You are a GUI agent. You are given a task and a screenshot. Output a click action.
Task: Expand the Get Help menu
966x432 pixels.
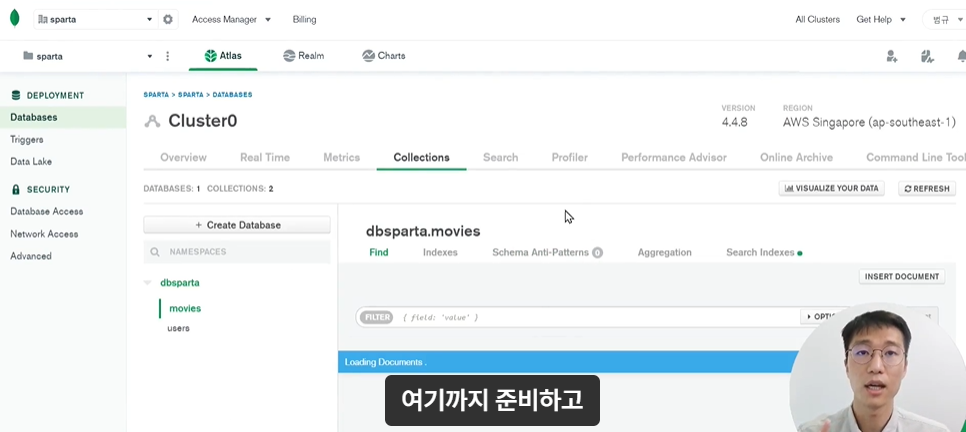click(881, 19)
